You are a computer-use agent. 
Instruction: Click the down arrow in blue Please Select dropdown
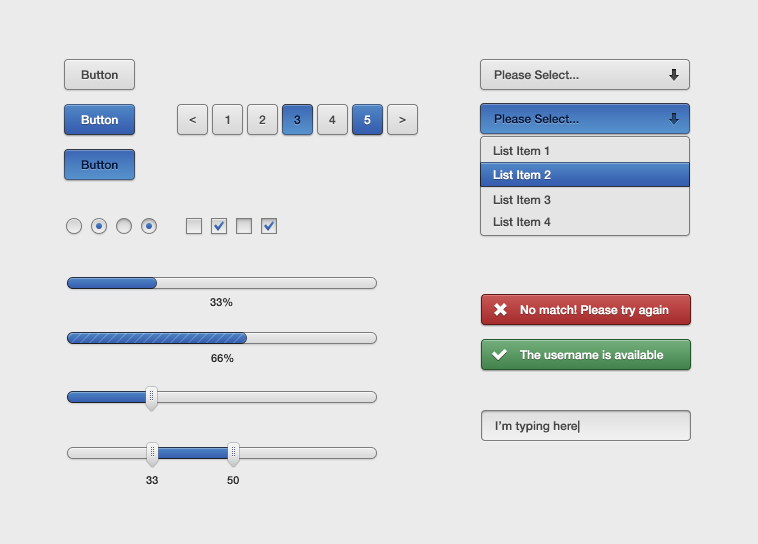[673, 118]
